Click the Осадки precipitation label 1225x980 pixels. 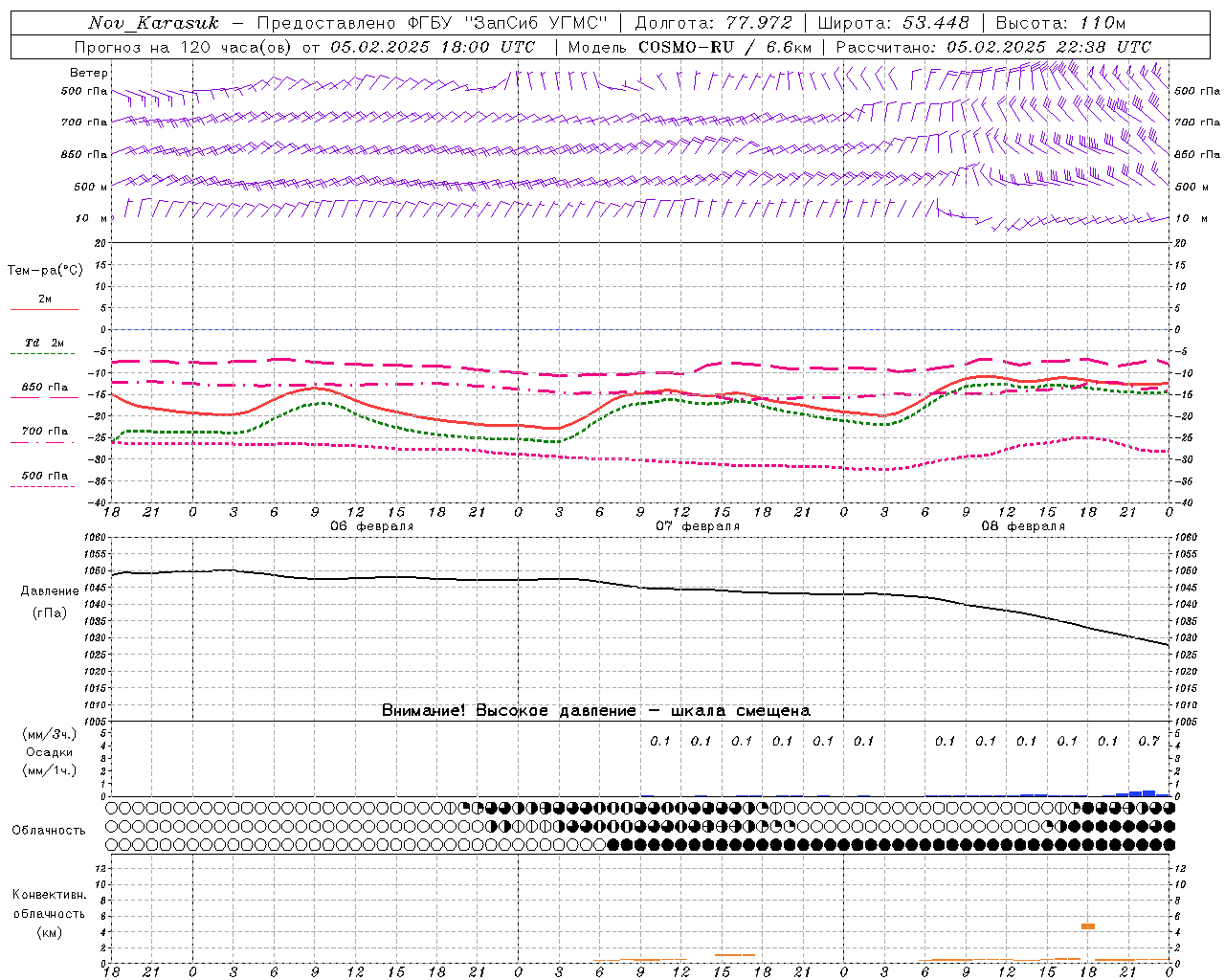50,752
